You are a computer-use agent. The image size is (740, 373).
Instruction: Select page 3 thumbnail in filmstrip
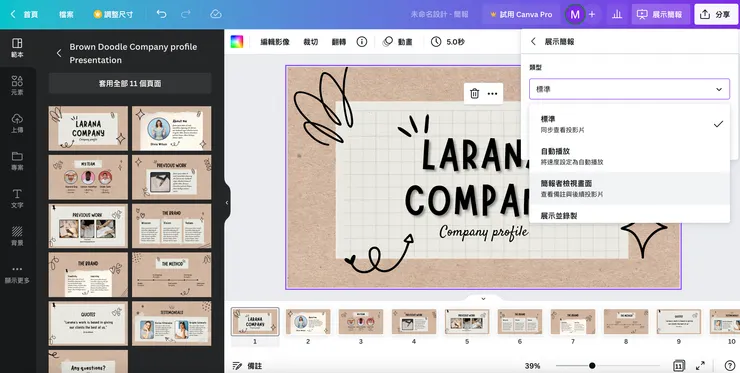point(361,322)
